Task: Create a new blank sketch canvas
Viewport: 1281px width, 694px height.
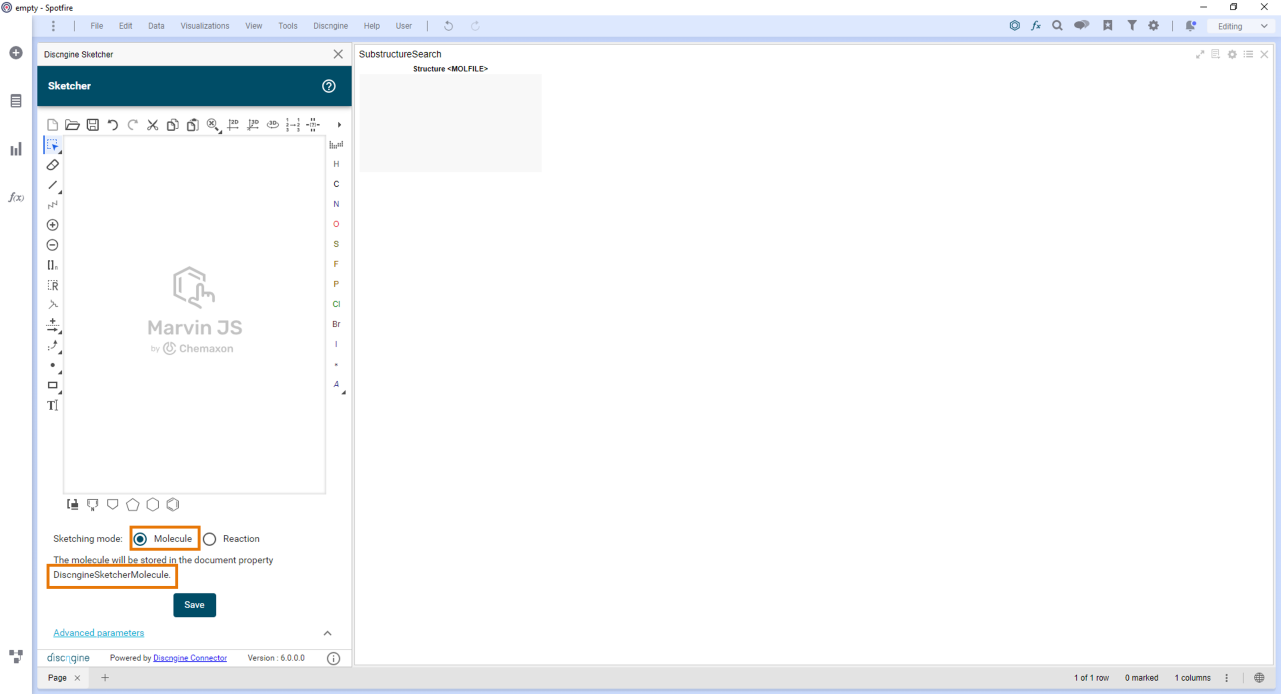Action: [53, 125]
